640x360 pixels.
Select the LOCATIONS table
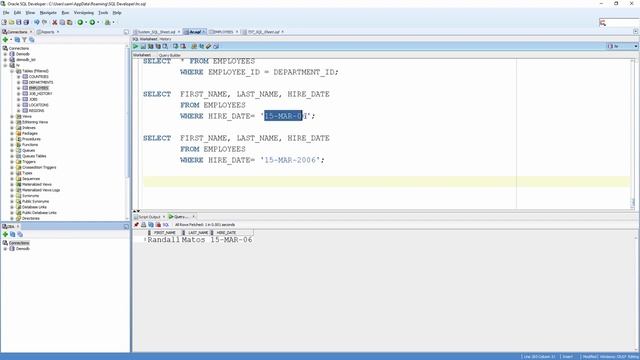[x=39, y=105]
